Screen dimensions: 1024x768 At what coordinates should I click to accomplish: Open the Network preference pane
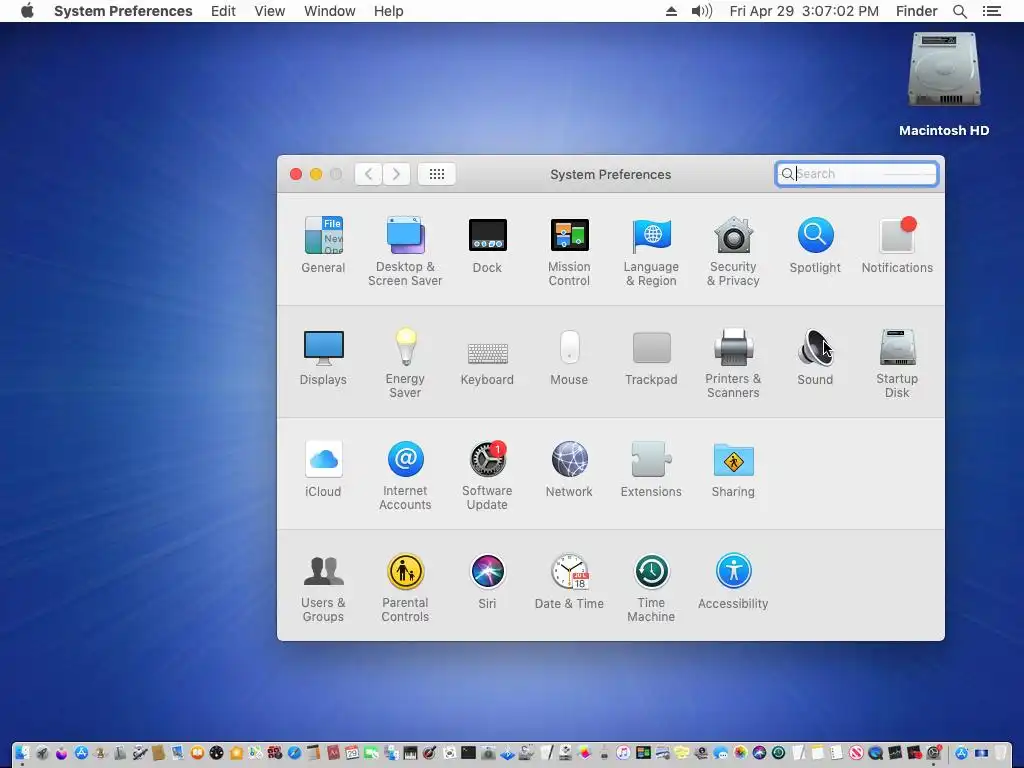click(569, 470)
